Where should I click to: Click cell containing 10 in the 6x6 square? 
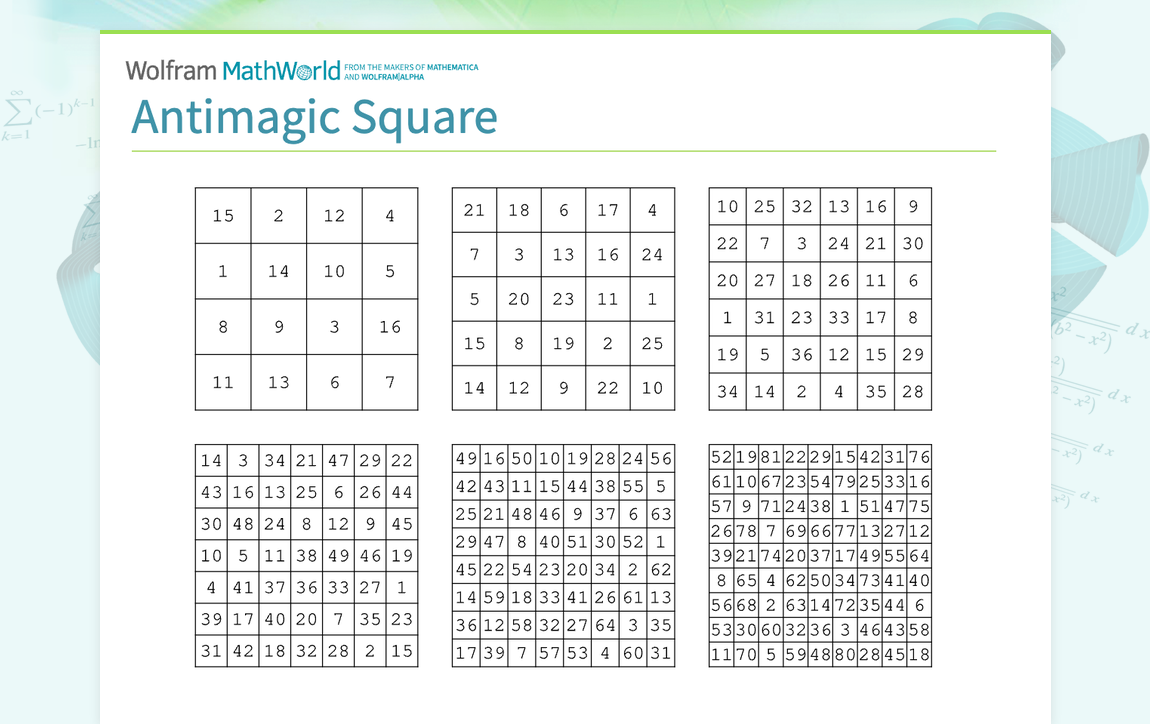728,206
